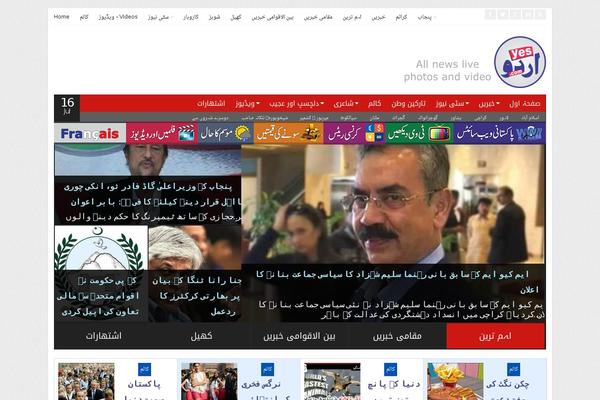The image size is (600, 400).
Task: Expand 'Videos - ویڈیوز' in the top navigation
Action: coord(118,17)
